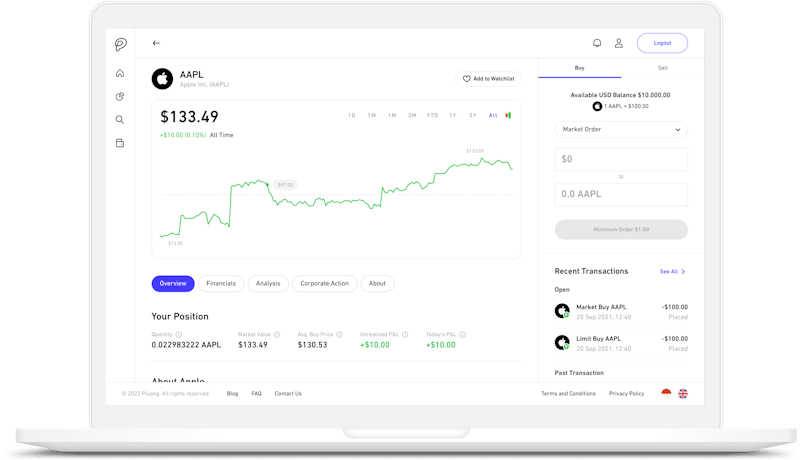Switch to the Buy tab
This screenshot has height=460, width=800.
[x=580, y=68]
